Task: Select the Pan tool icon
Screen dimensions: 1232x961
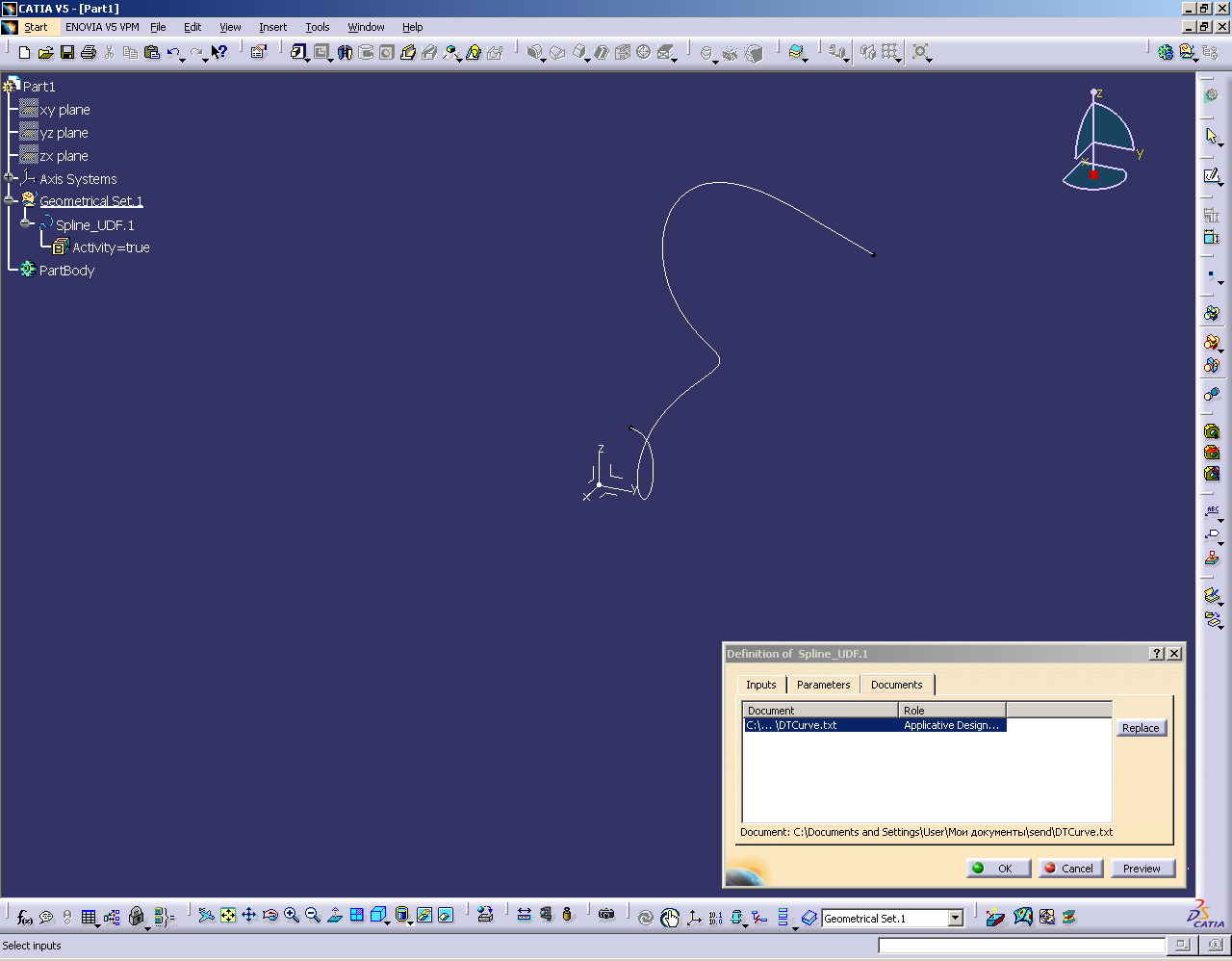Action: click(248, 916)
